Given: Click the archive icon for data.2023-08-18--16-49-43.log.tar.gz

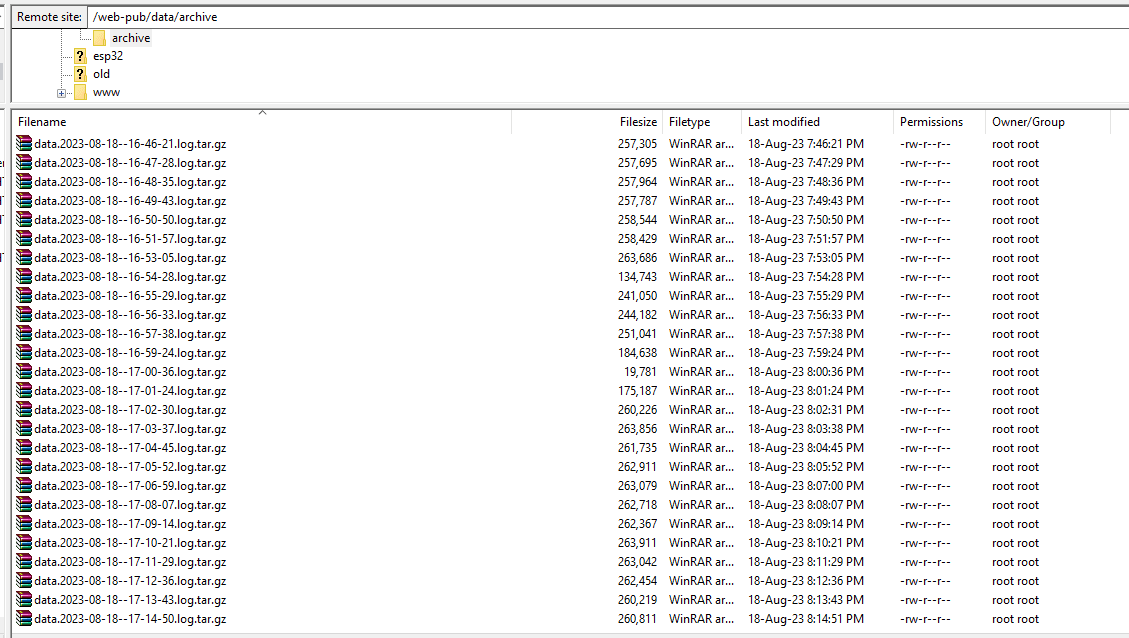Looking at the screenshot, I should (x=24, y=200).
